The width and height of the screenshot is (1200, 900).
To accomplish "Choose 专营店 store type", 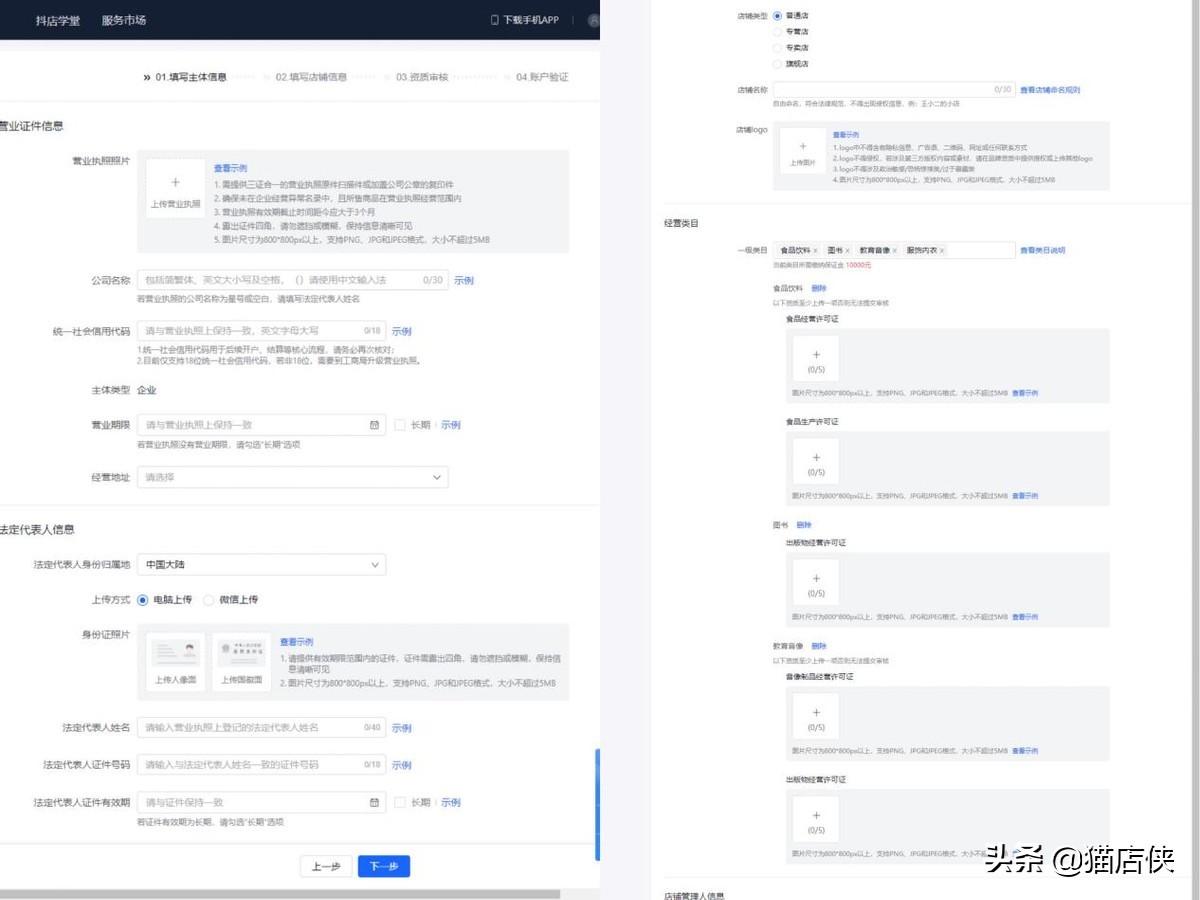I will pyautogui.click(x=777, y=32).
